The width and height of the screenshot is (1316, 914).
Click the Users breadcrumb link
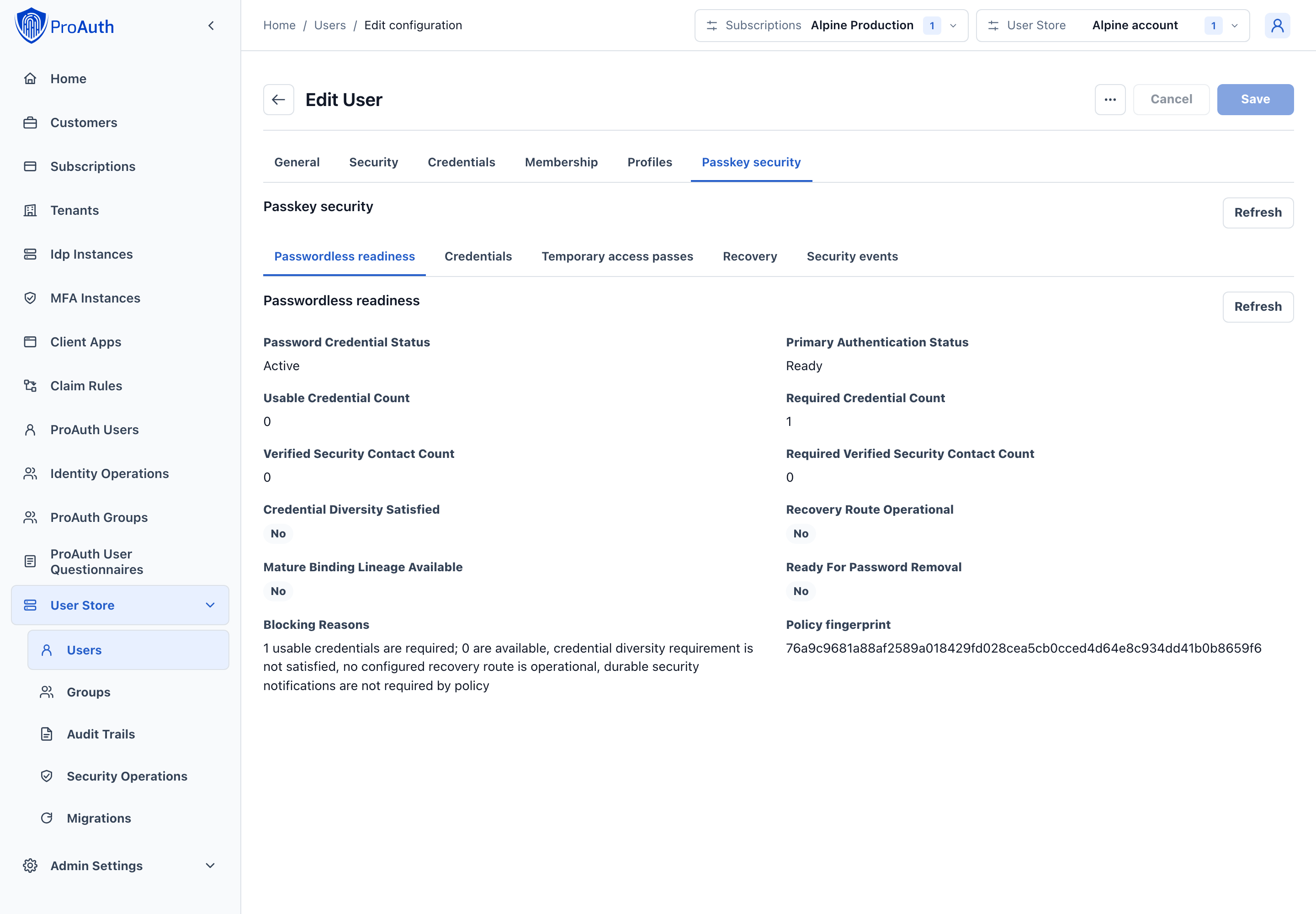330,26
